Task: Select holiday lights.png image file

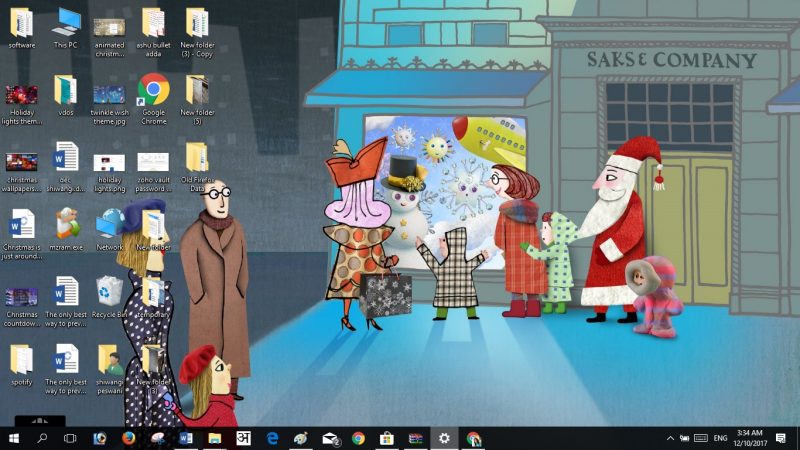Action: (109, 172)
